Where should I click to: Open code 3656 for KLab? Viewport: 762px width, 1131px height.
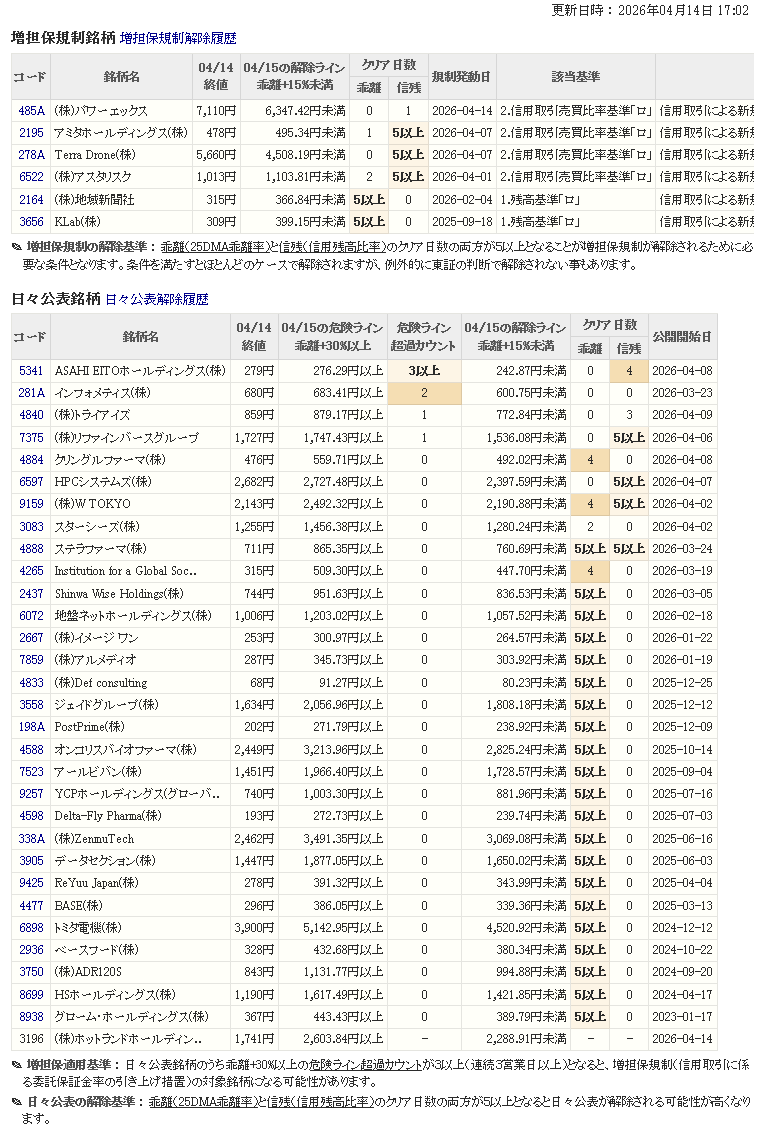coord(31,221)
